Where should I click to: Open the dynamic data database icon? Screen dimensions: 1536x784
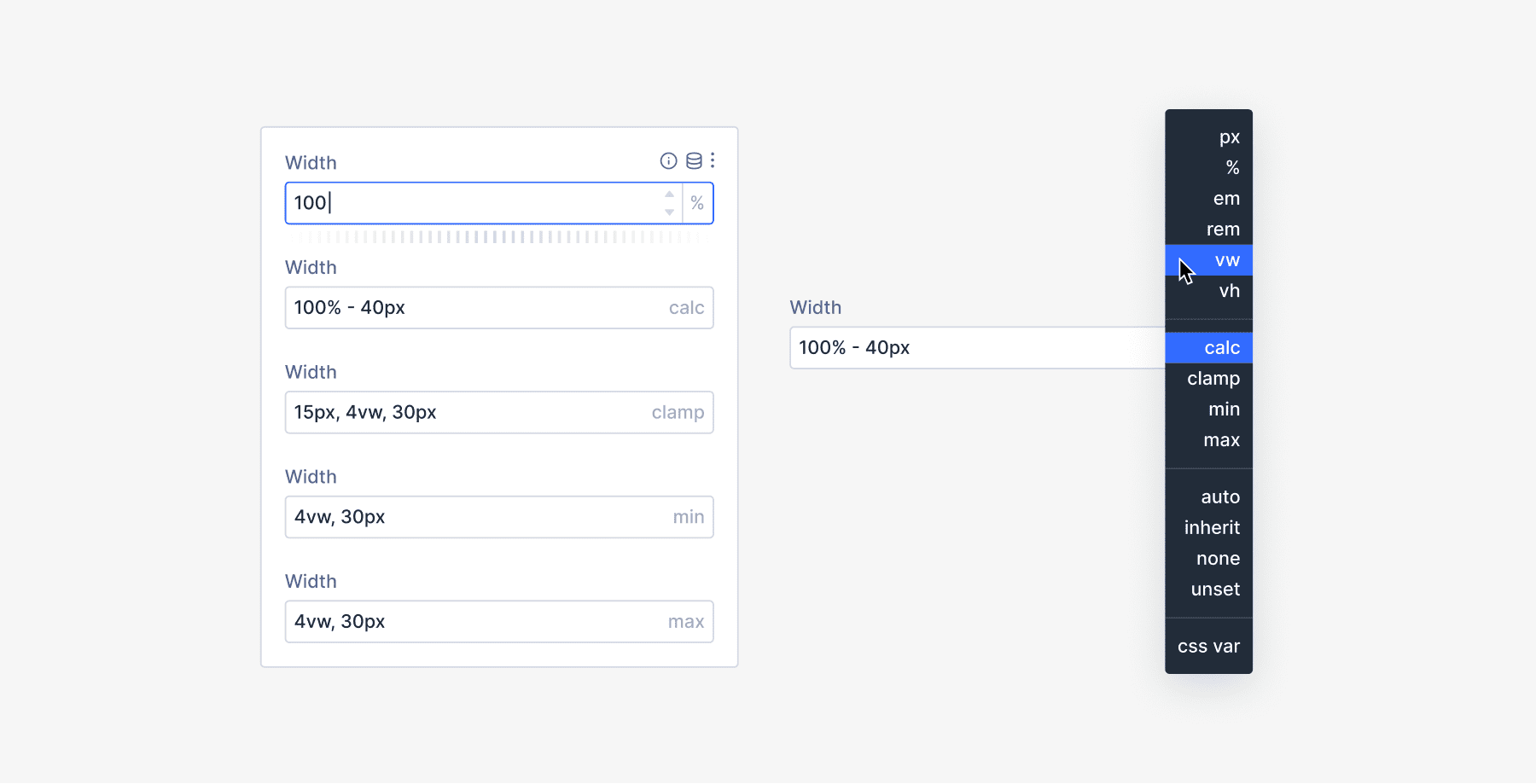pos(694,161)
